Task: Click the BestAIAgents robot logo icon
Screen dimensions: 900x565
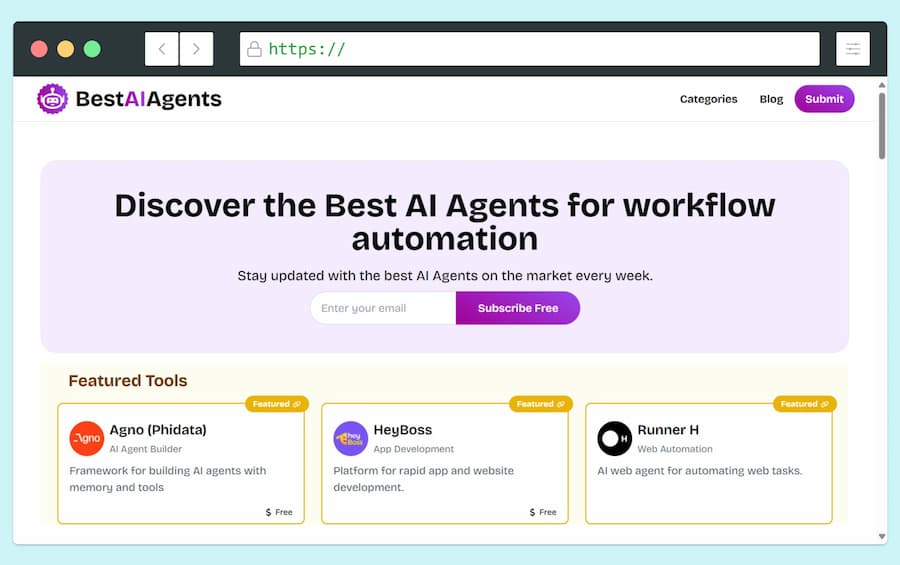Action: click(52, 99)
